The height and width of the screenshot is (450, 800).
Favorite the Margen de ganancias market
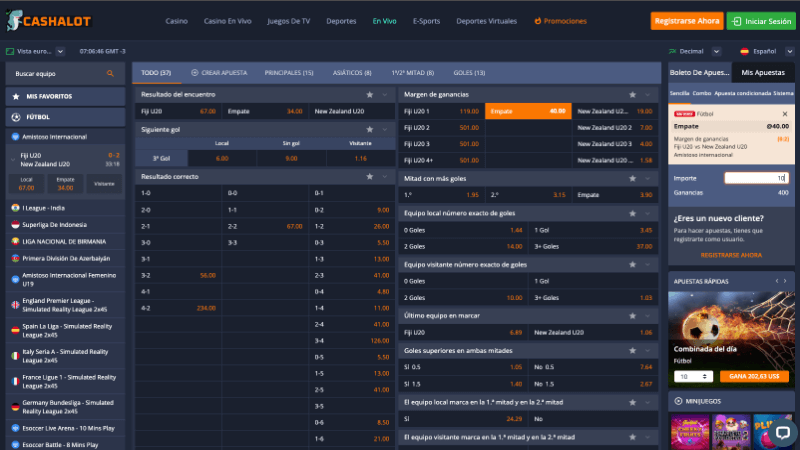(x=633, y=94)
